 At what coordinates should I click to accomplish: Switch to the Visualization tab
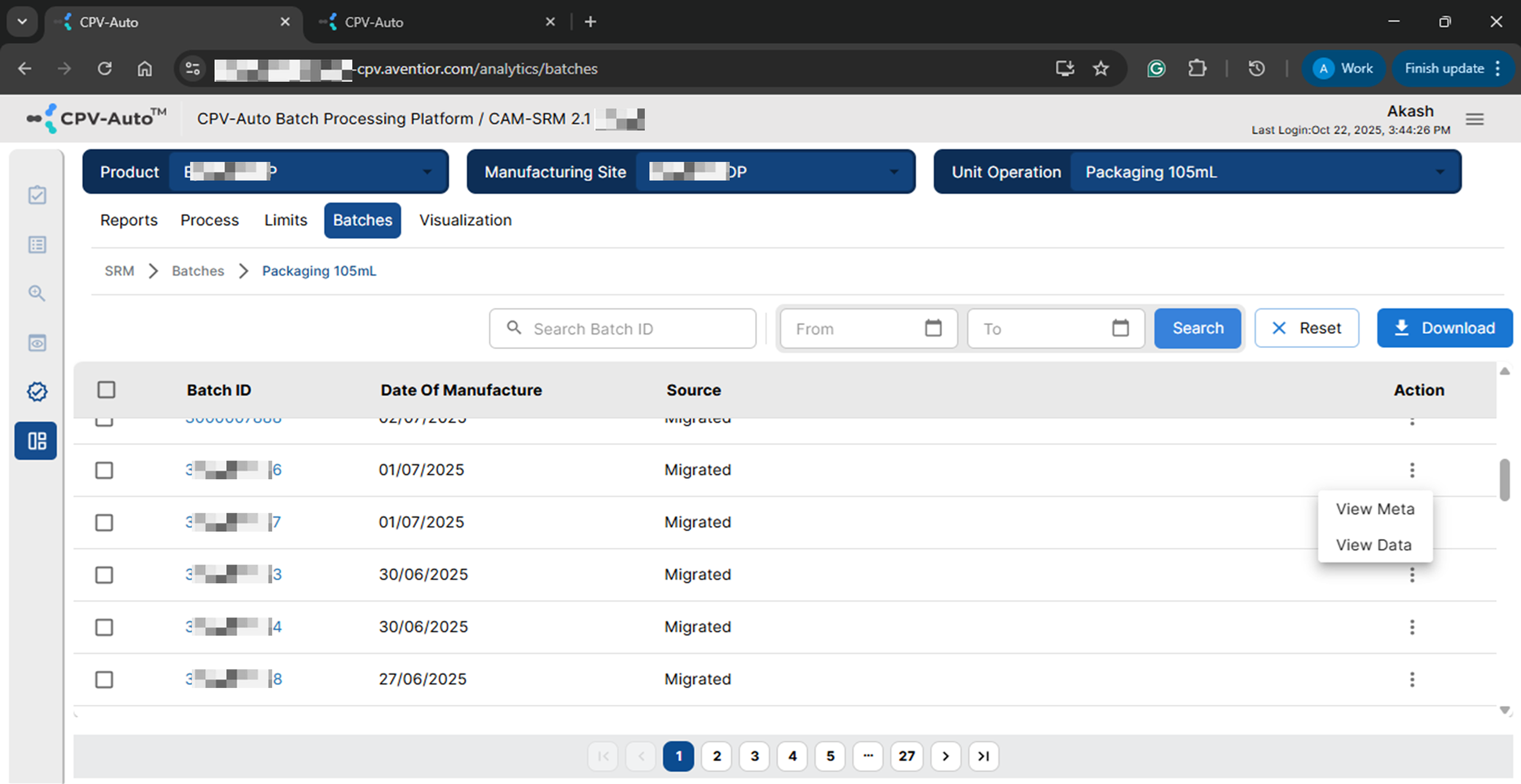coord(465,220)
